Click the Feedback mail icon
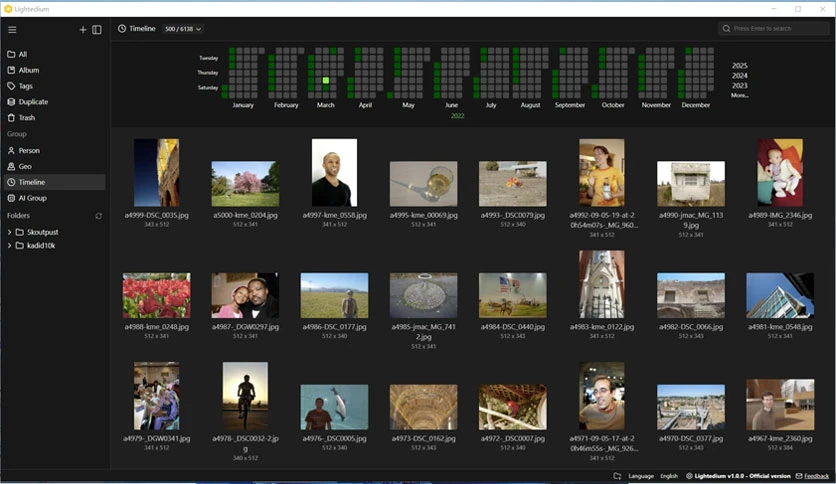This screenshot has width=836, height=484. coord(799,476)
